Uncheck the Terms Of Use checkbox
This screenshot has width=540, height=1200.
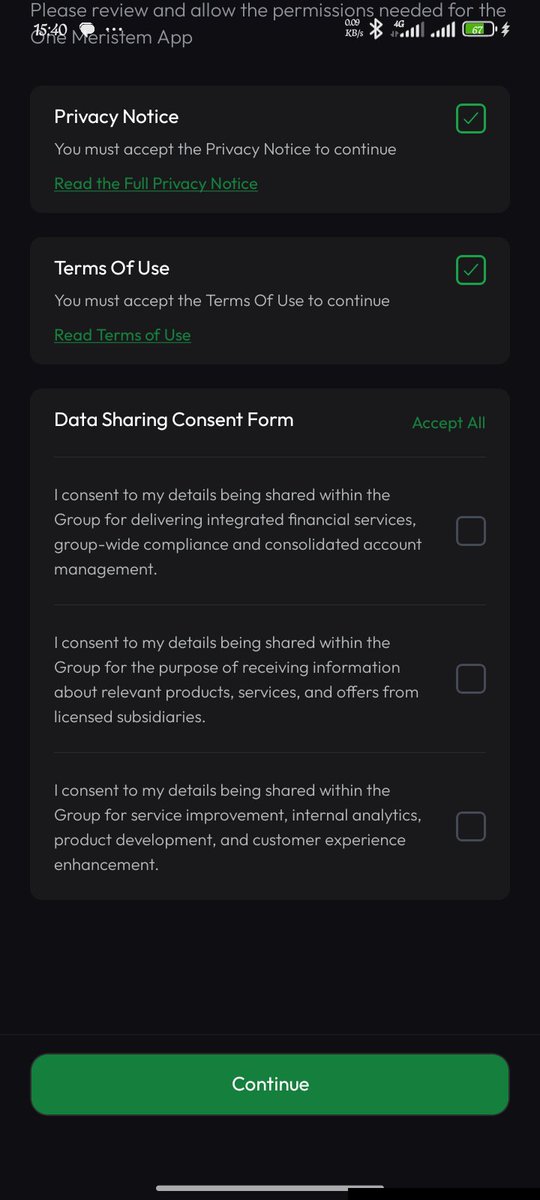click(471, 270)
